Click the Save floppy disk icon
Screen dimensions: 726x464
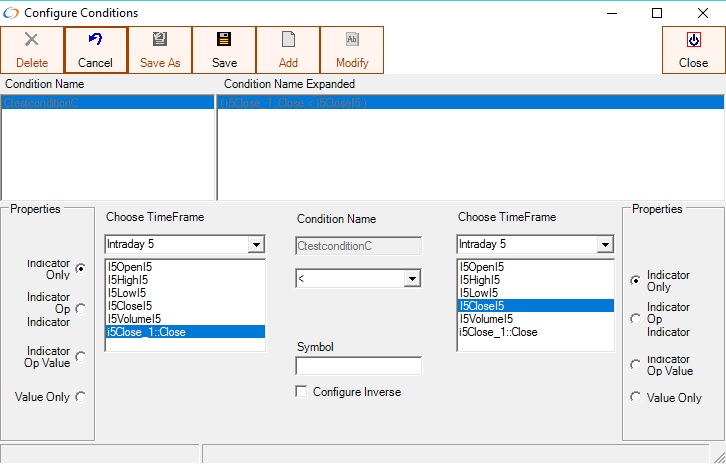click(224, 40)
